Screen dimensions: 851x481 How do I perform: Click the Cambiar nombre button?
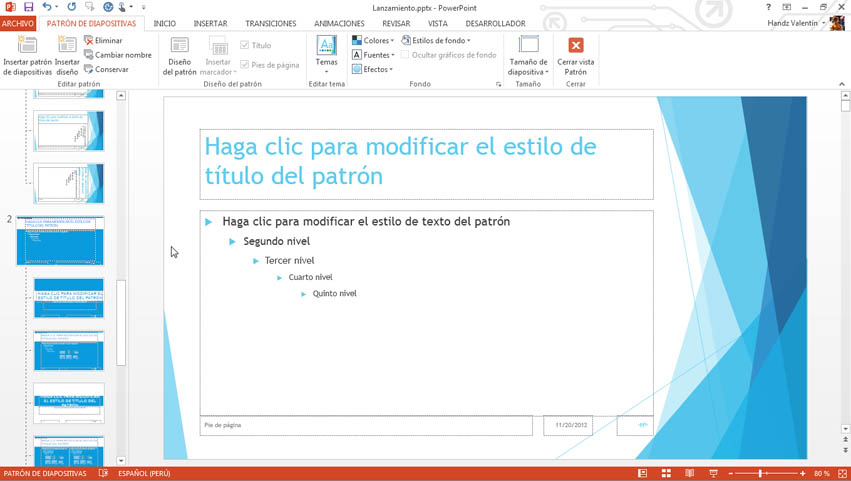(x=117, y=55)
